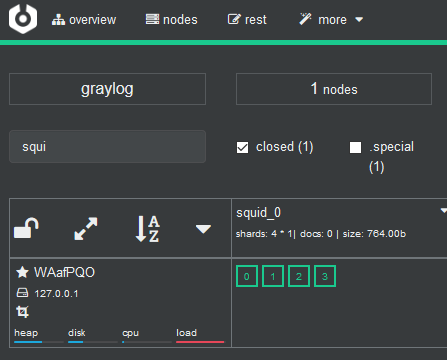Viewport: 447px width, 360px height.
Task: Click the graylog cluster name box
Action: (107, 89)
